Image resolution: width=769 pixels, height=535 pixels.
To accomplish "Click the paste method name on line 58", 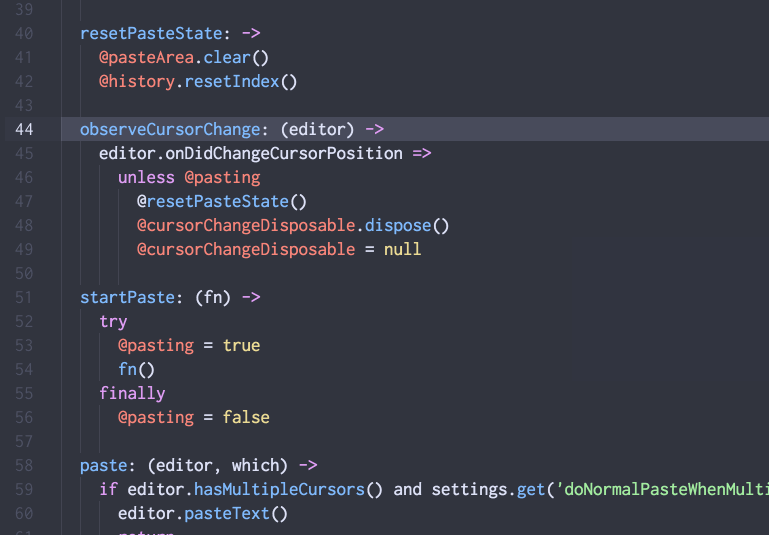I will tap(103, 465).
